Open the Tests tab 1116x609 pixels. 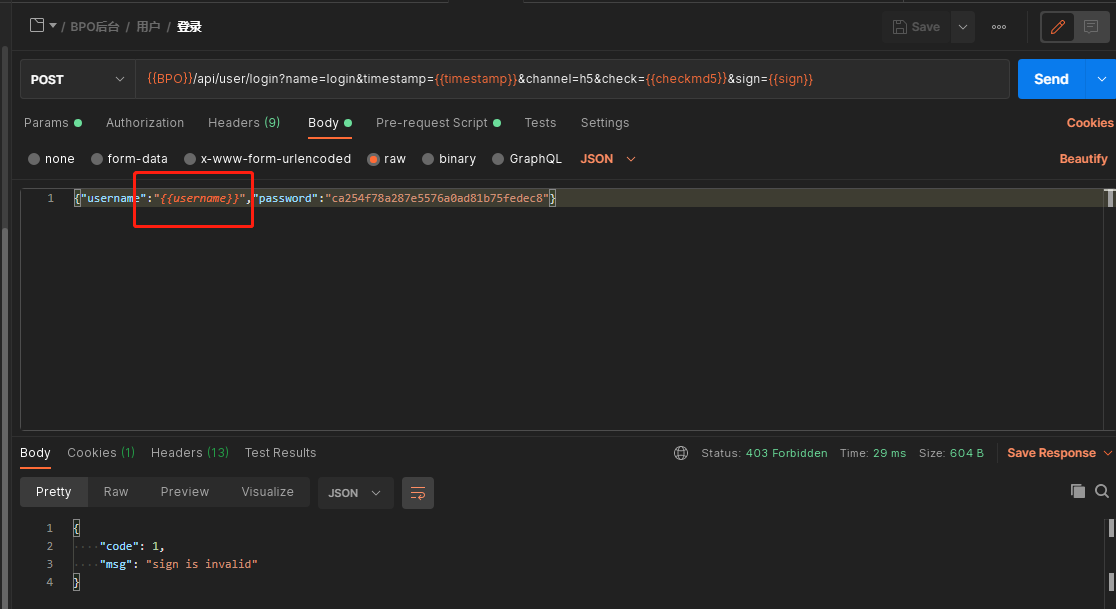(540, 122)
